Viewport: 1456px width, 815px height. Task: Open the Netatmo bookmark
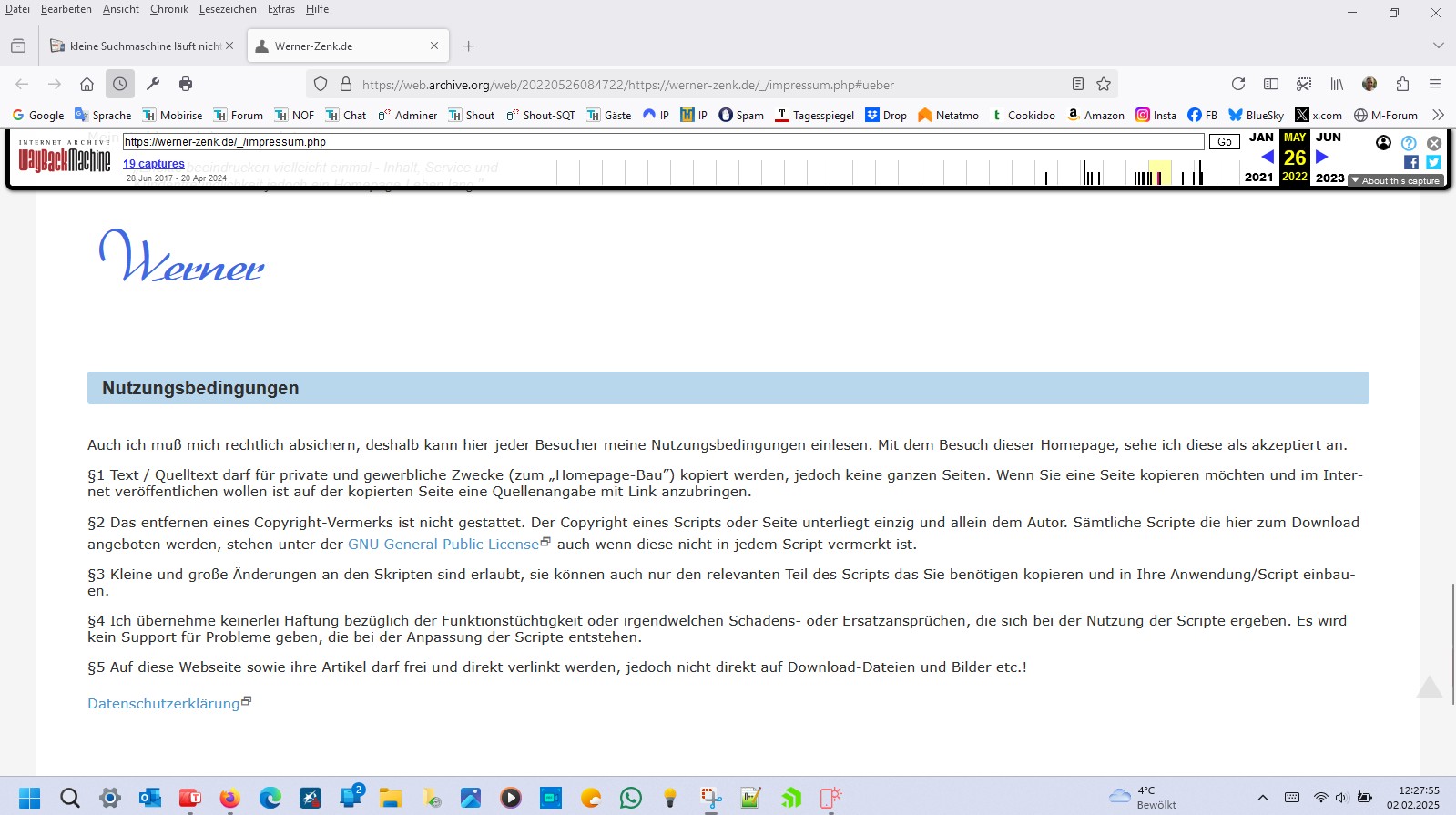coord(948,115)
